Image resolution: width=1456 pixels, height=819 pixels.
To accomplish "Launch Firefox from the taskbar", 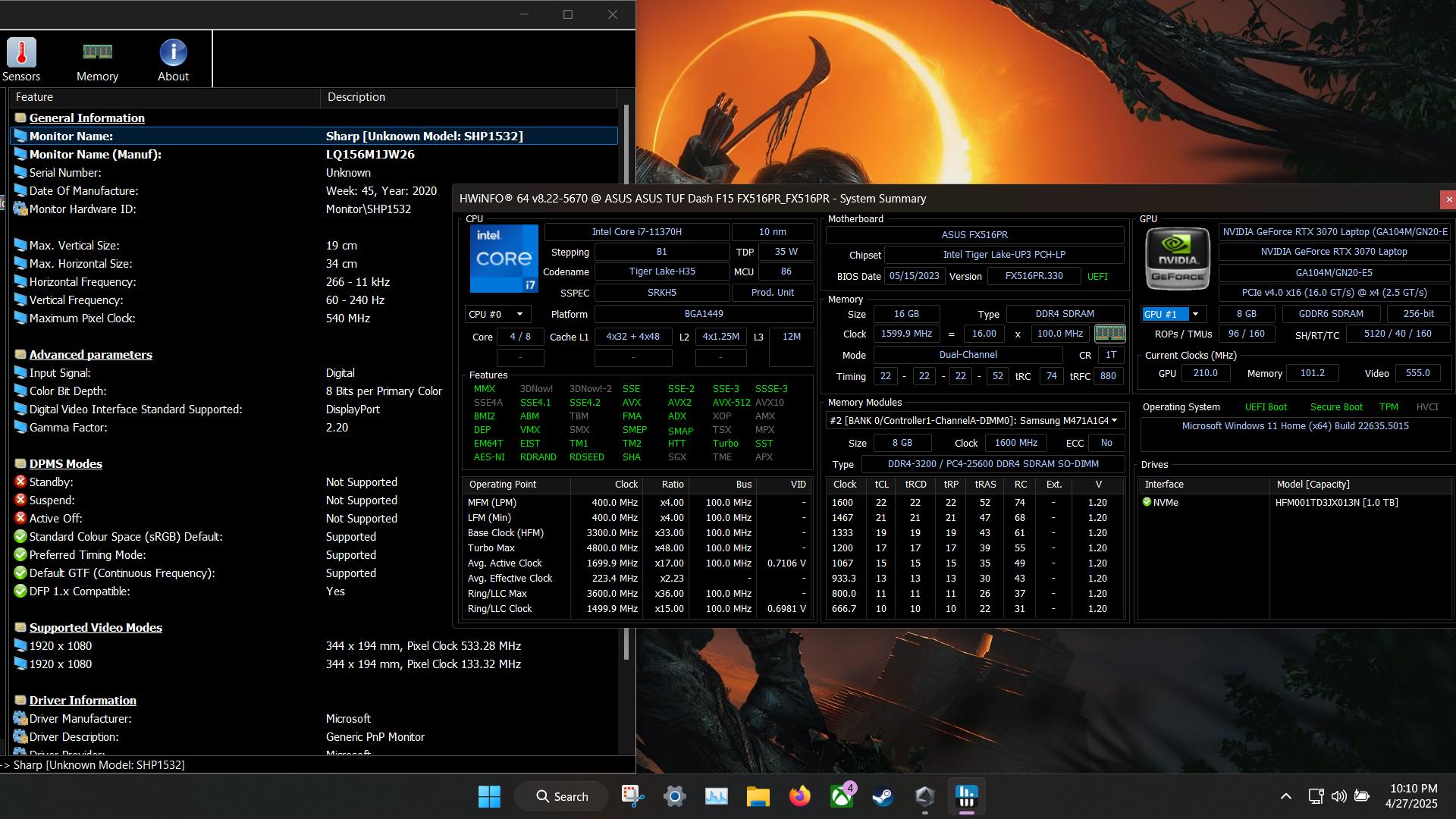I will pyautogui.click(x=799, y=796).
